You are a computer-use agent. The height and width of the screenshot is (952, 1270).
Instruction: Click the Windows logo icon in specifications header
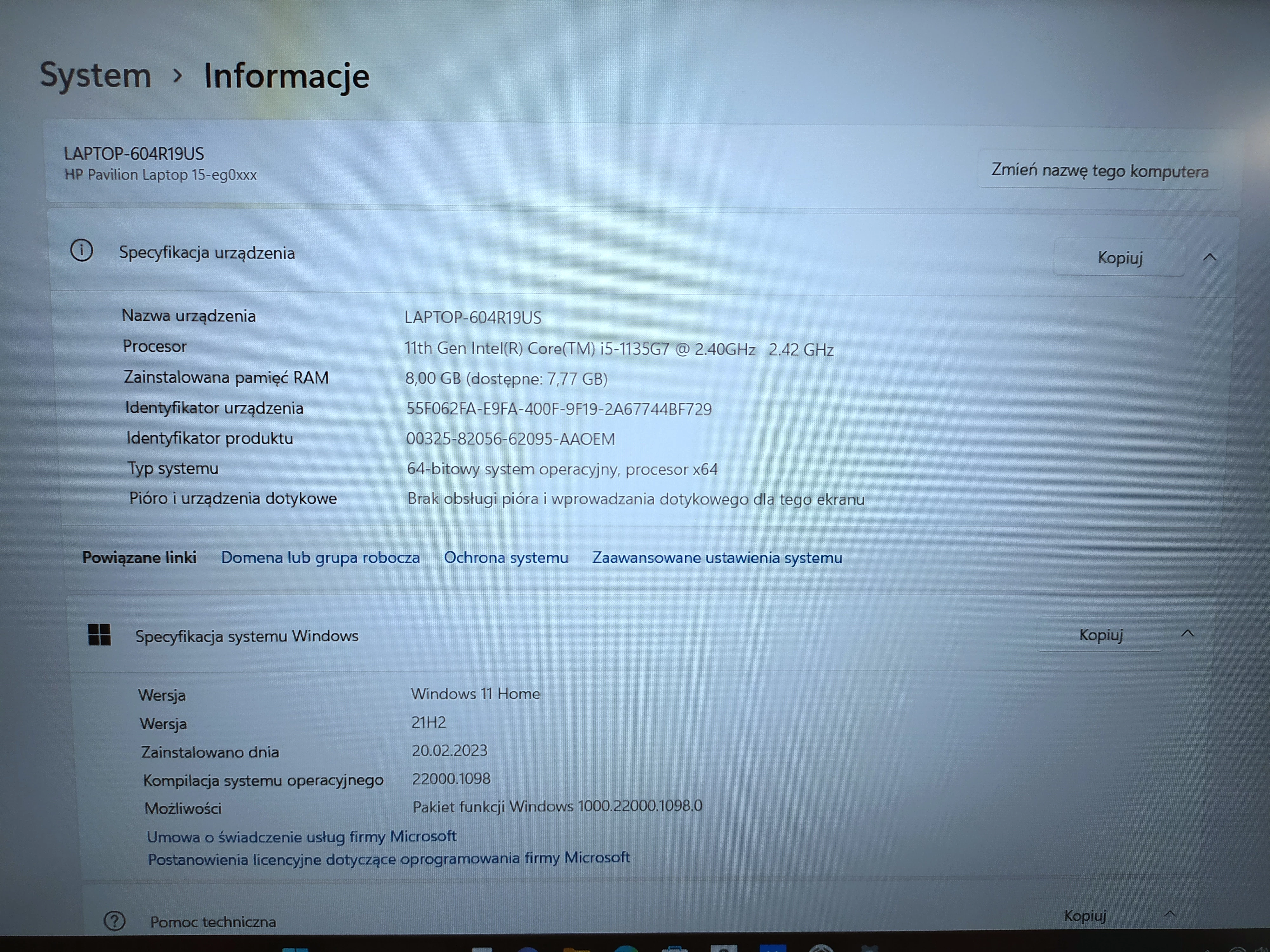click(x=99, y=635)
